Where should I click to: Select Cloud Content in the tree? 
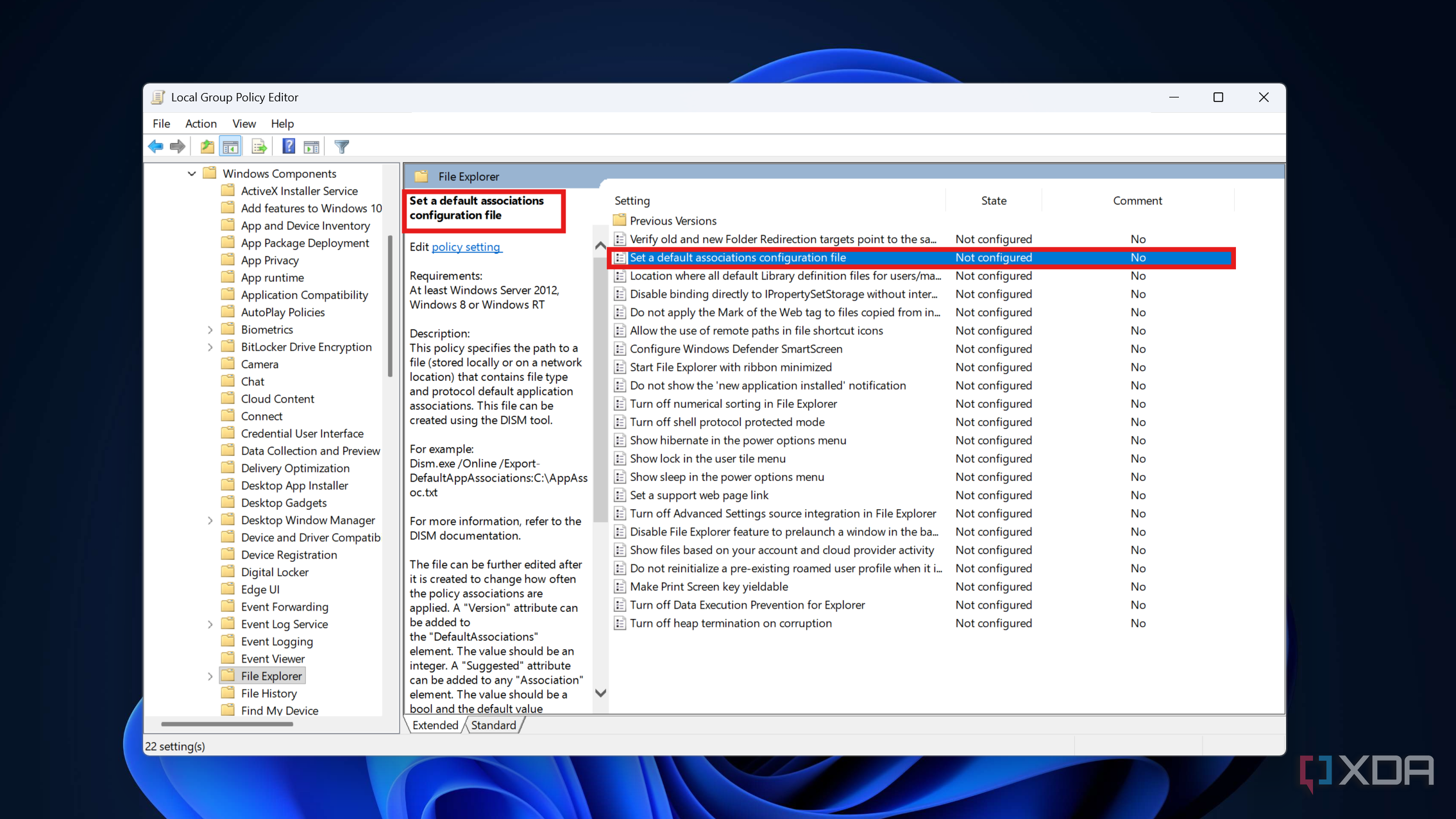pyautogui.click(x=277, y=399)
